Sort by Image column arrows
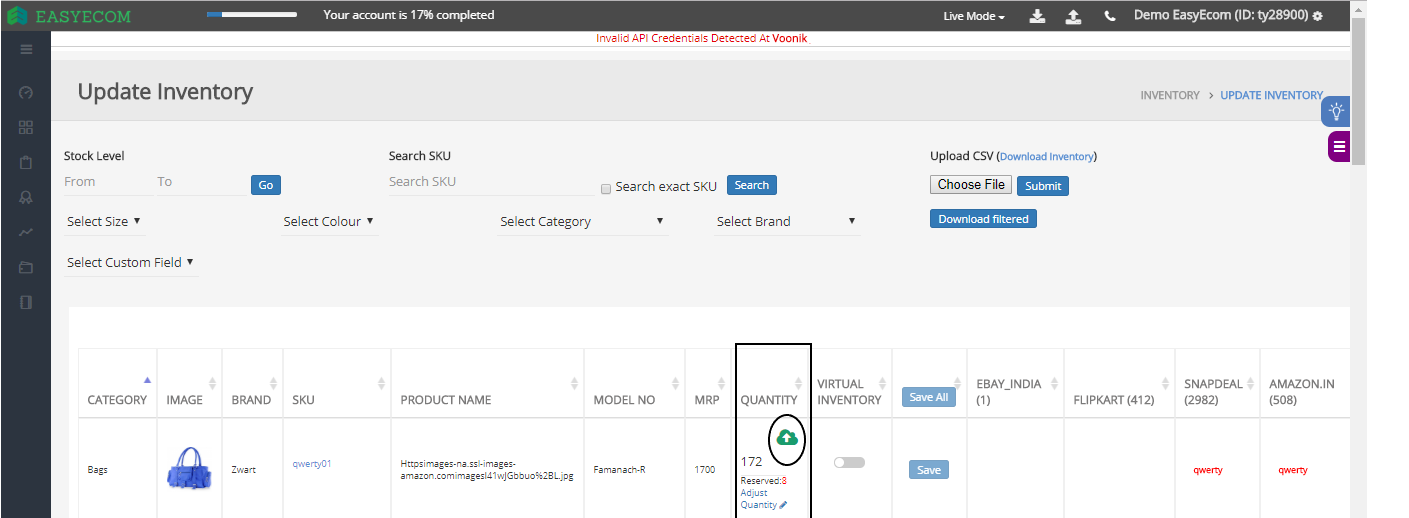 212,384
